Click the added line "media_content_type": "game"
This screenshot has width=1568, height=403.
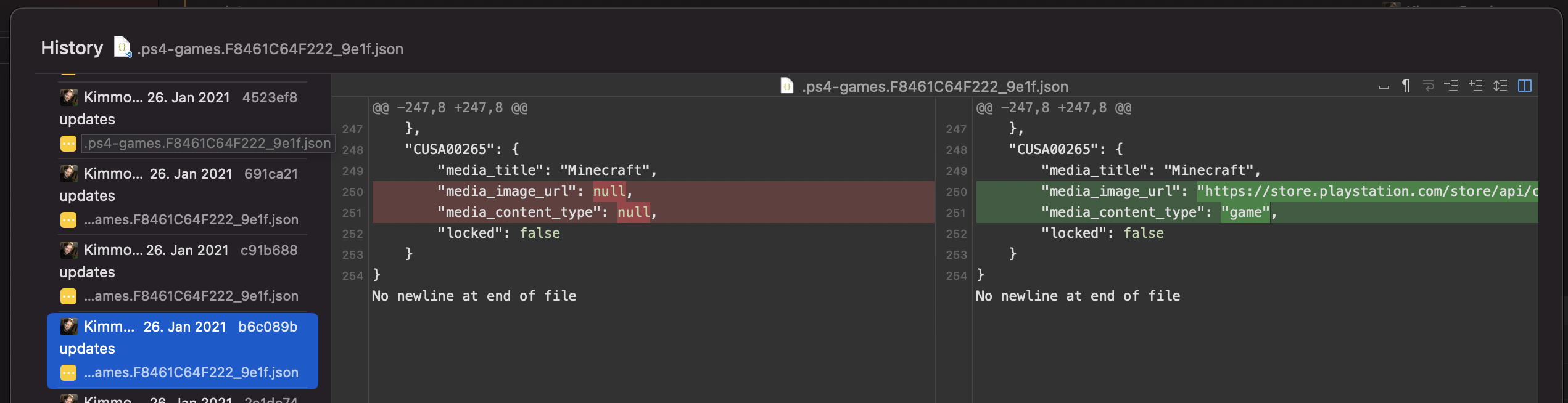[x=1257, y=213]
